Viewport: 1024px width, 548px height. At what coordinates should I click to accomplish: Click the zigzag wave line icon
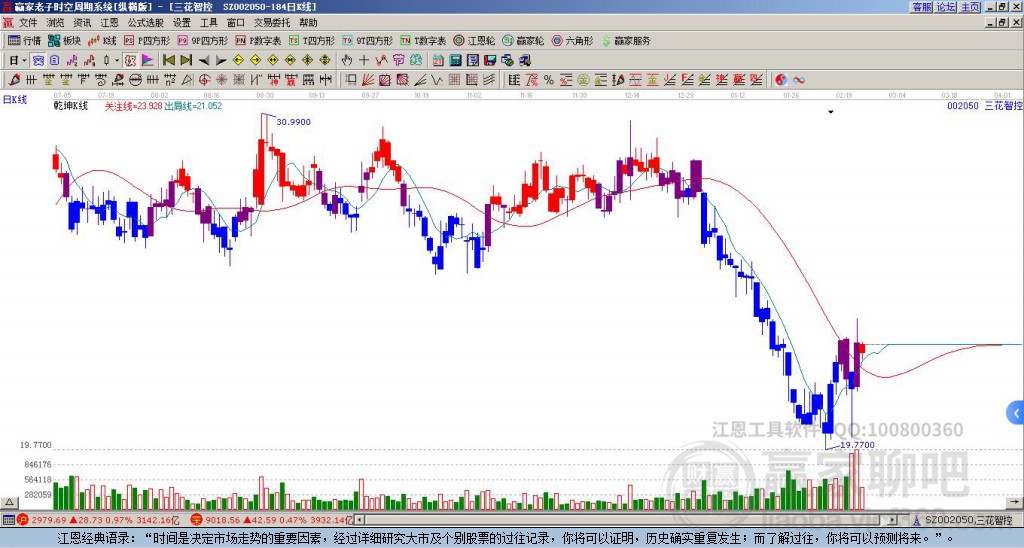pyautogui.click(x=436, y=80)
